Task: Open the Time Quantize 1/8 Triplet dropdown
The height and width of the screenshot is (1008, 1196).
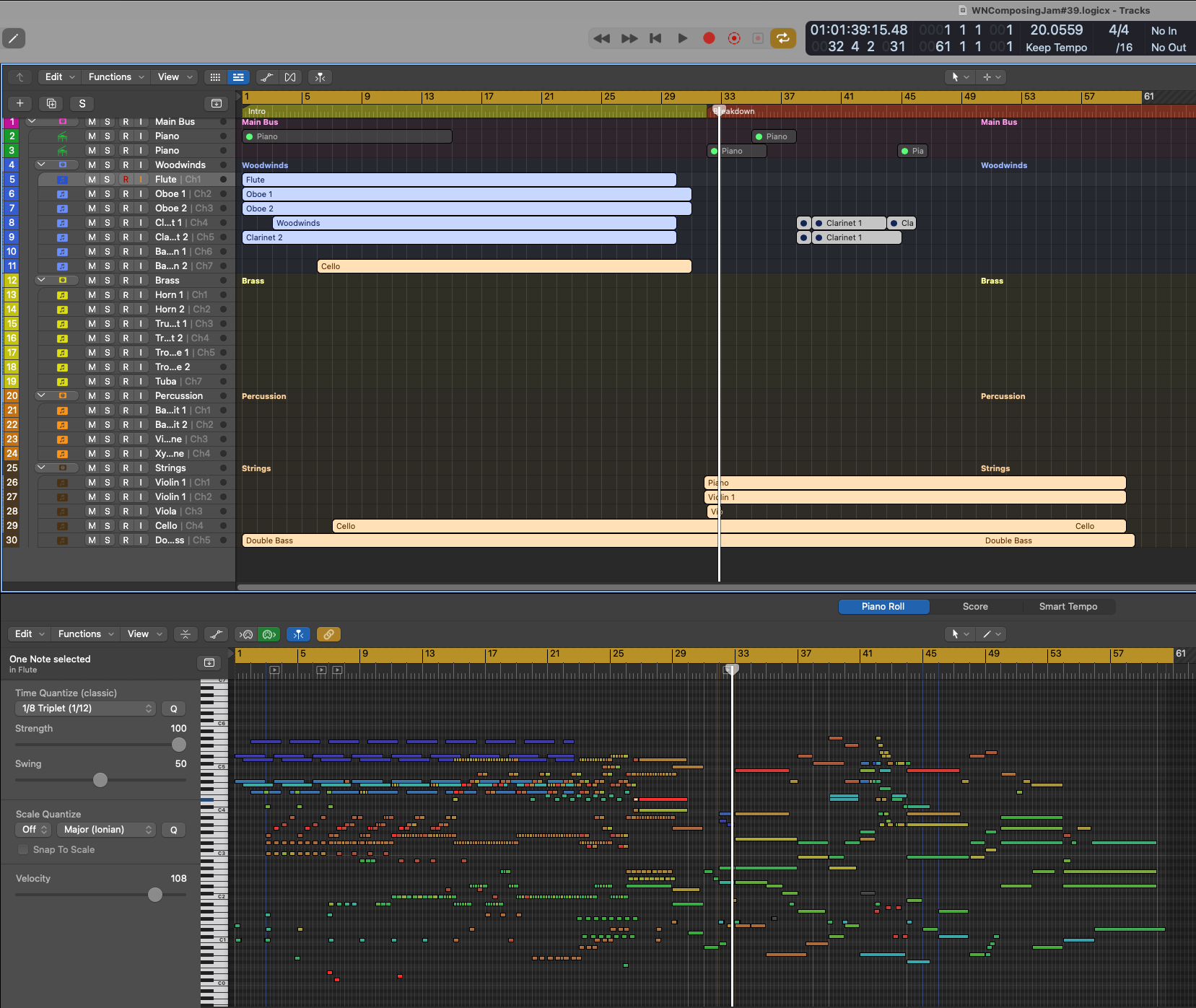Action: click(85, 709)
